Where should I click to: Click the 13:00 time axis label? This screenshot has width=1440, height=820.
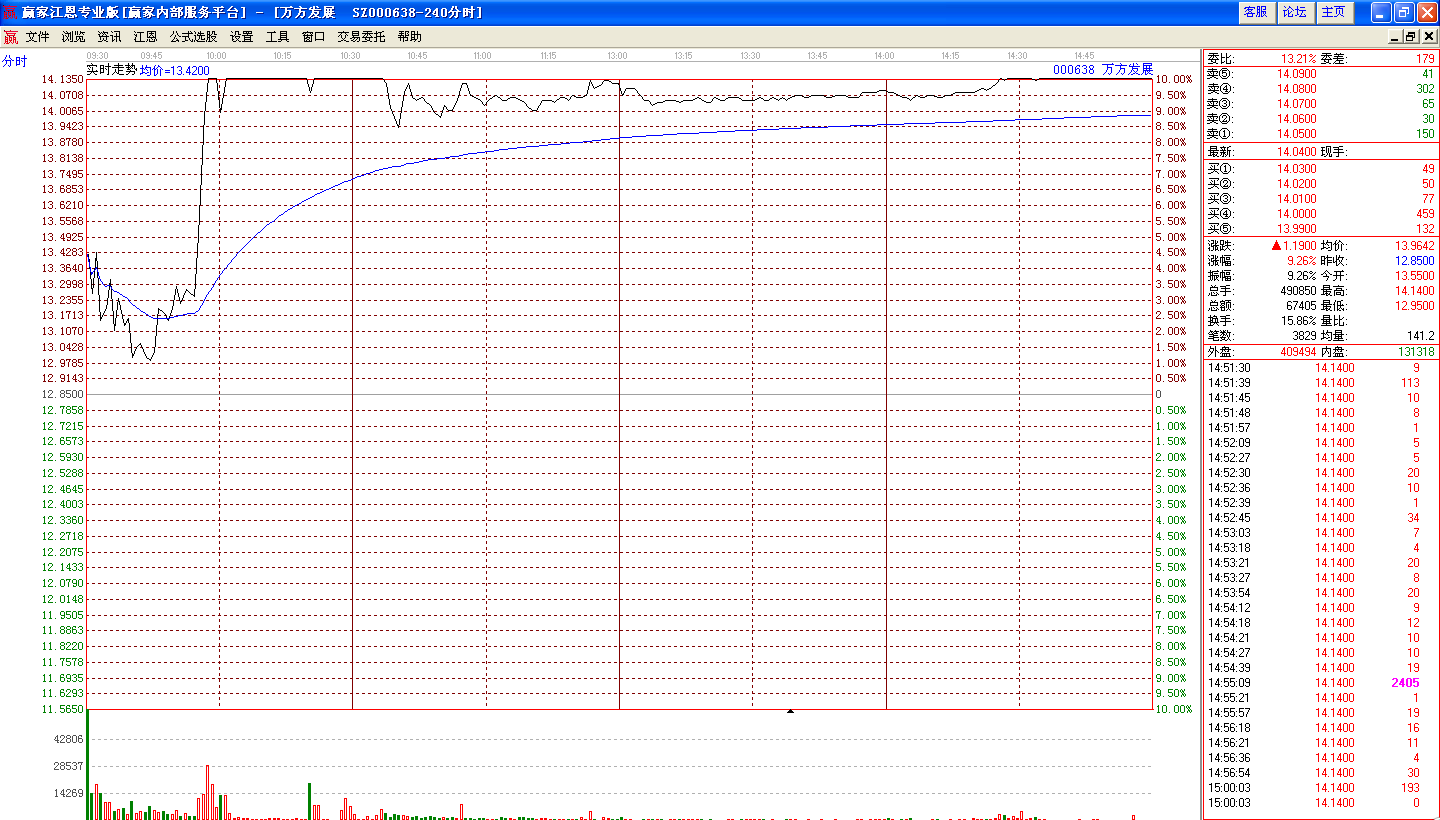(x=618, y=56)
